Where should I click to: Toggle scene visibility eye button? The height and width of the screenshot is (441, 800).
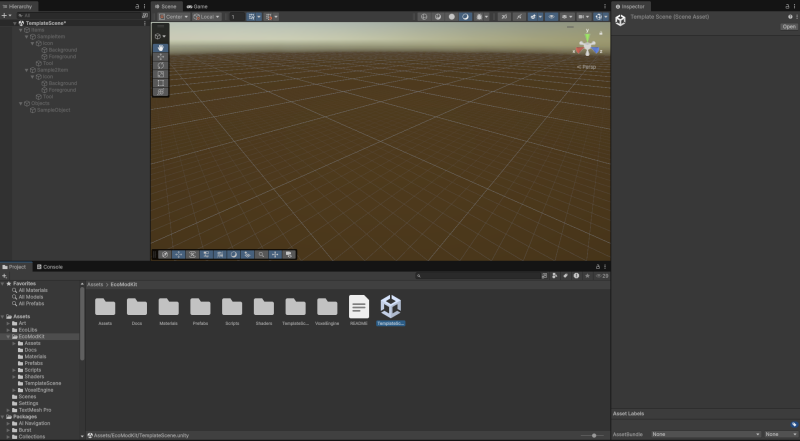(552, 17)
